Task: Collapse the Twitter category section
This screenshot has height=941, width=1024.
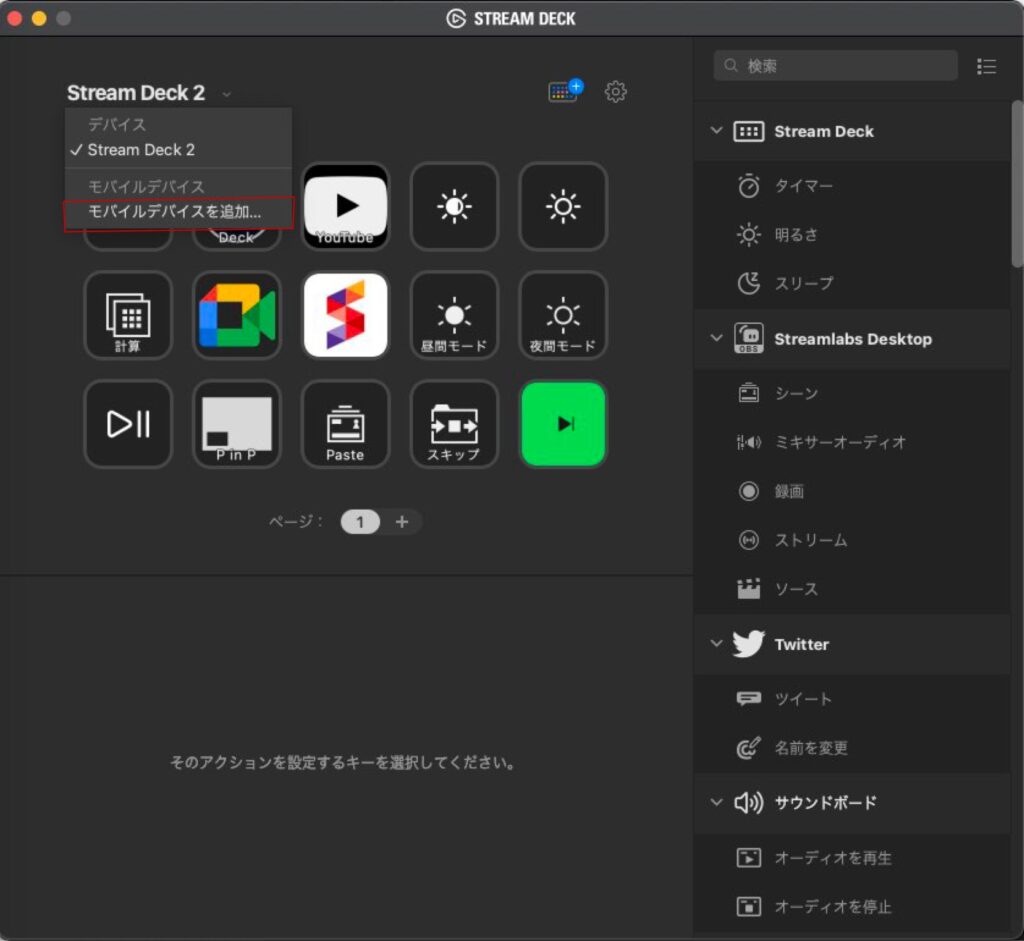Action: (716, 644)
